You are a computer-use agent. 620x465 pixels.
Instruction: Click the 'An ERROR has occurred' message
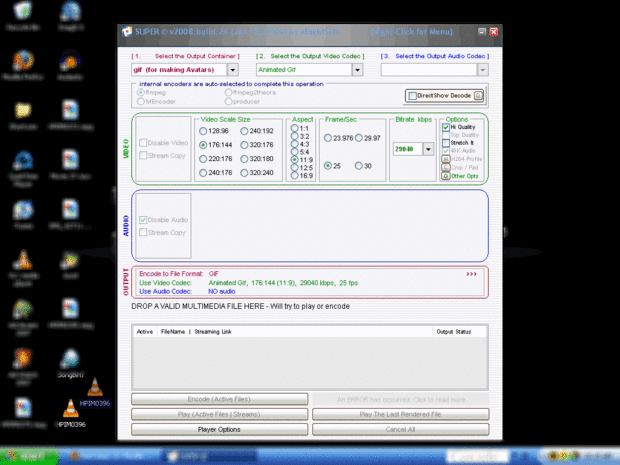coord(403,400)
